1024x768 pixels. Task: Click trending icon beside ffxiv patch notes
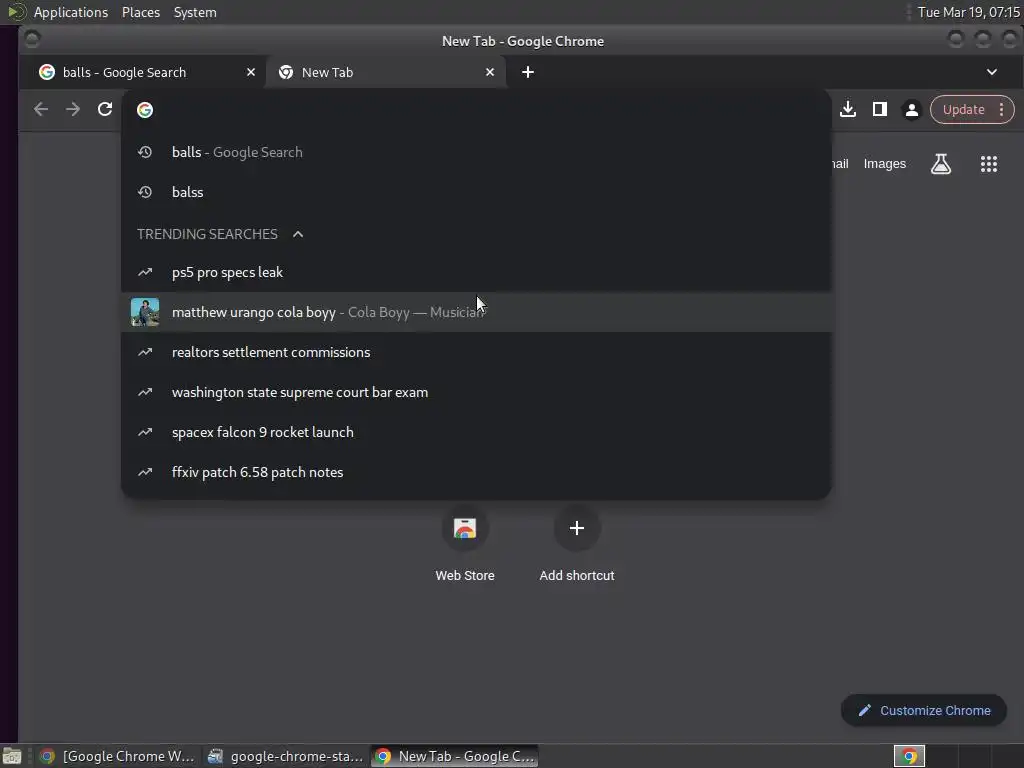145,472
